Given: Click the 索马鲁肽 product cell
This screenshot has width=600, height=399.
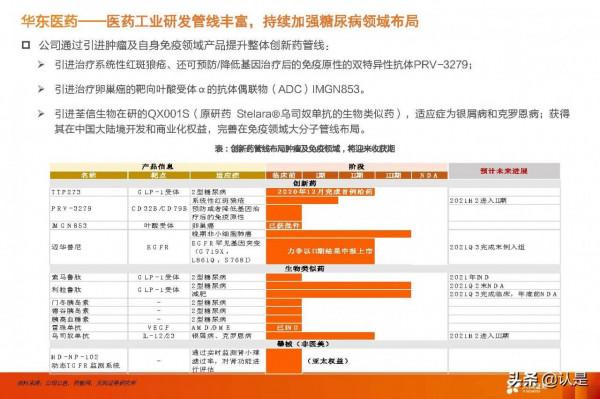Looking at the screenshot, I should click(x=89, y=277).
